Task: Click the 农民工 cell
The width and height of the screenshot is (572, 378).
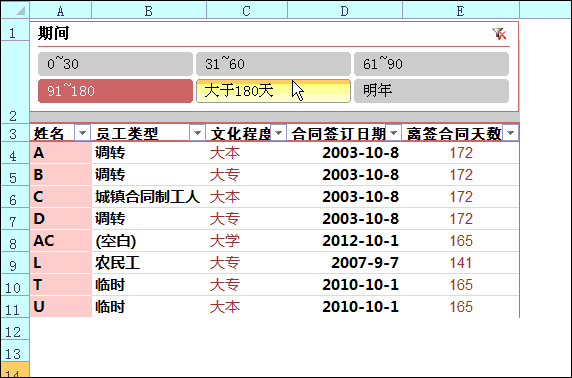Action: click(149, 263)
